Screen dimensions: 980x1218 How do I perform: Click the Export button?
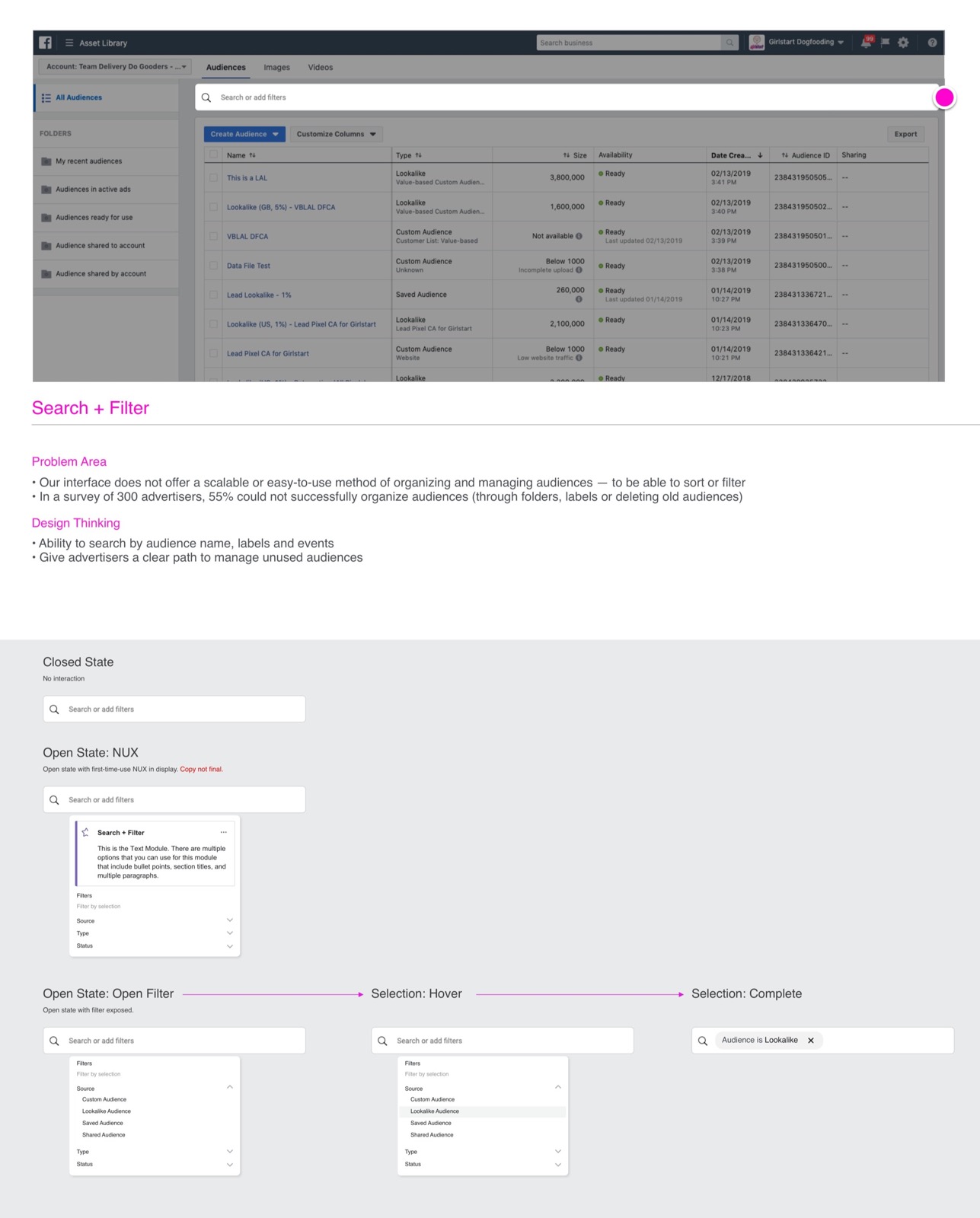[x=905, y=134]
